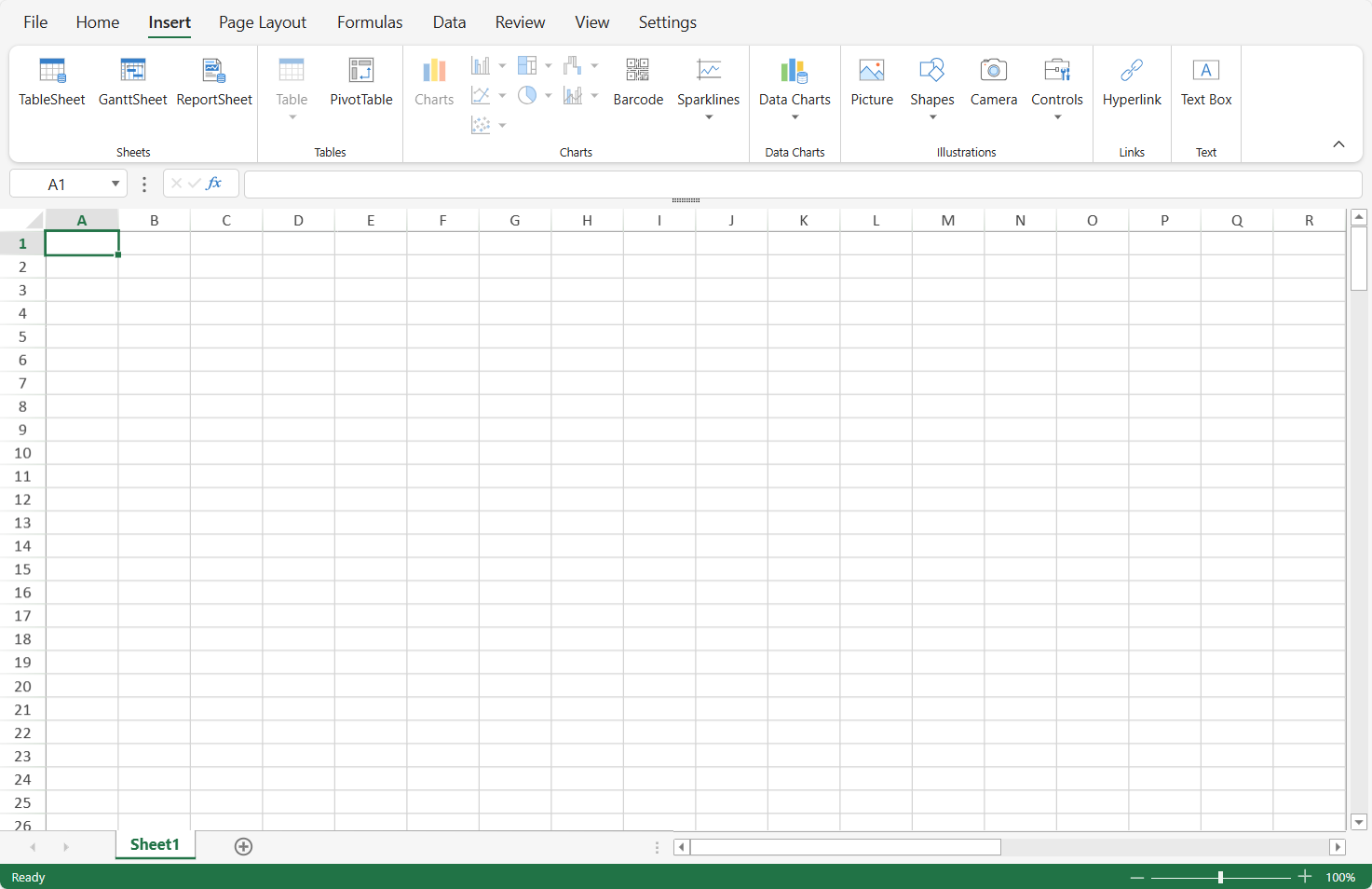Open the Name Box dropdown arrow
This screenshot has height=889, width=1372.
click(115, 184)
